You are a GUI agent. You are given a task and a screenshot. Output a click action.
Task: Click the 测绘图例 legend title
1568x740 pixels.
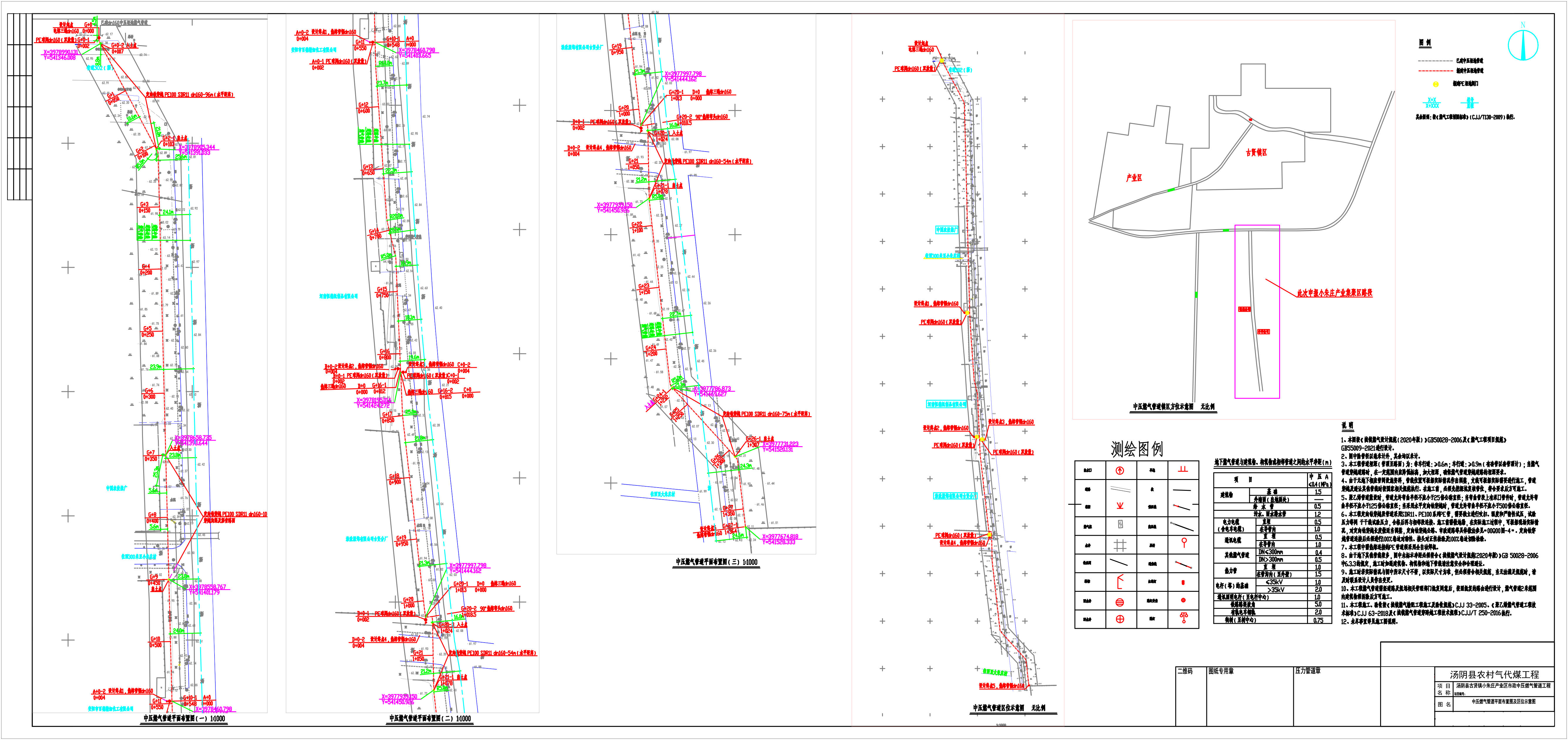[x=1137, y=450]
